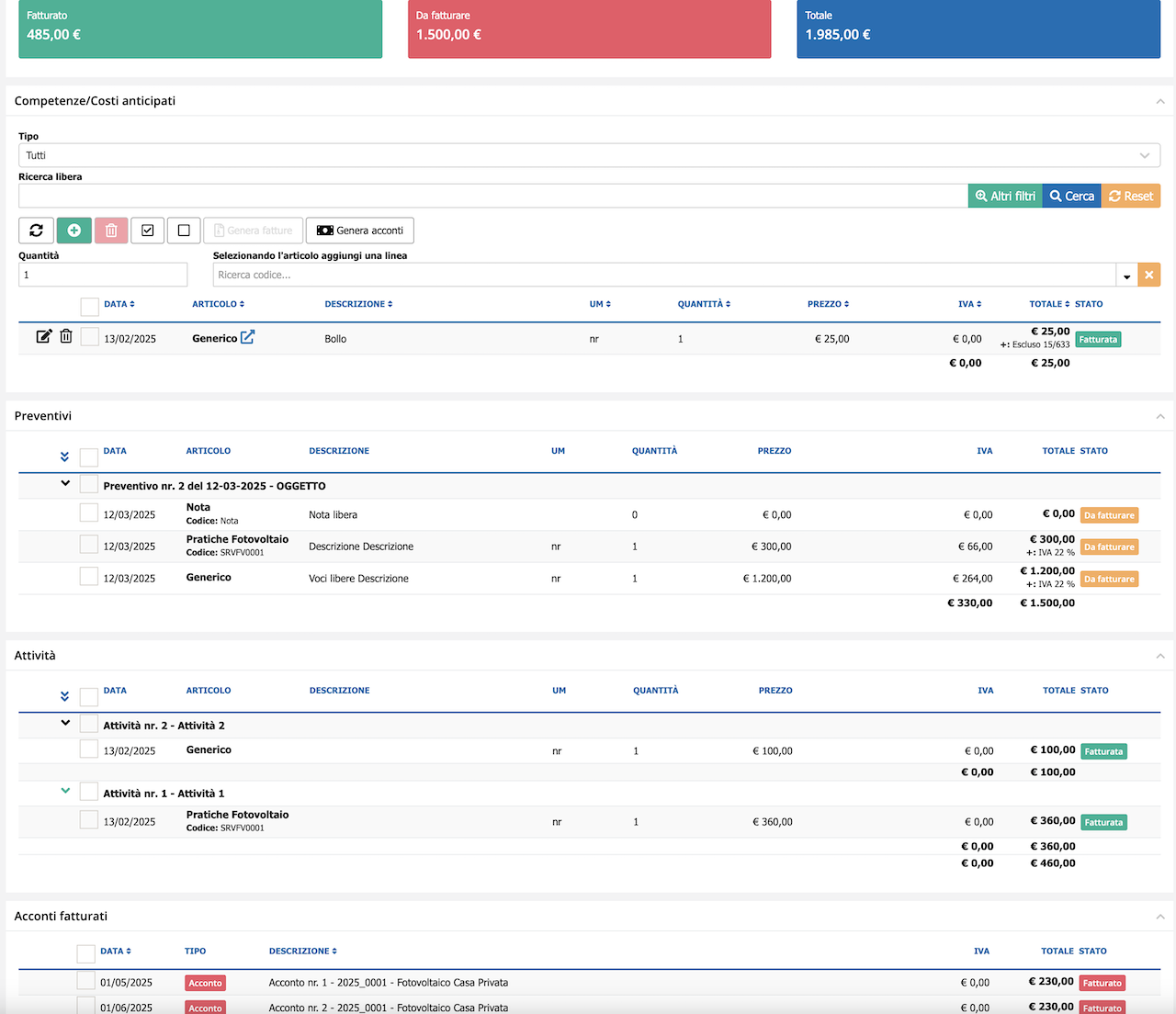Check the Voci libere Descrizione row checkbox

[x=89, y=576]
